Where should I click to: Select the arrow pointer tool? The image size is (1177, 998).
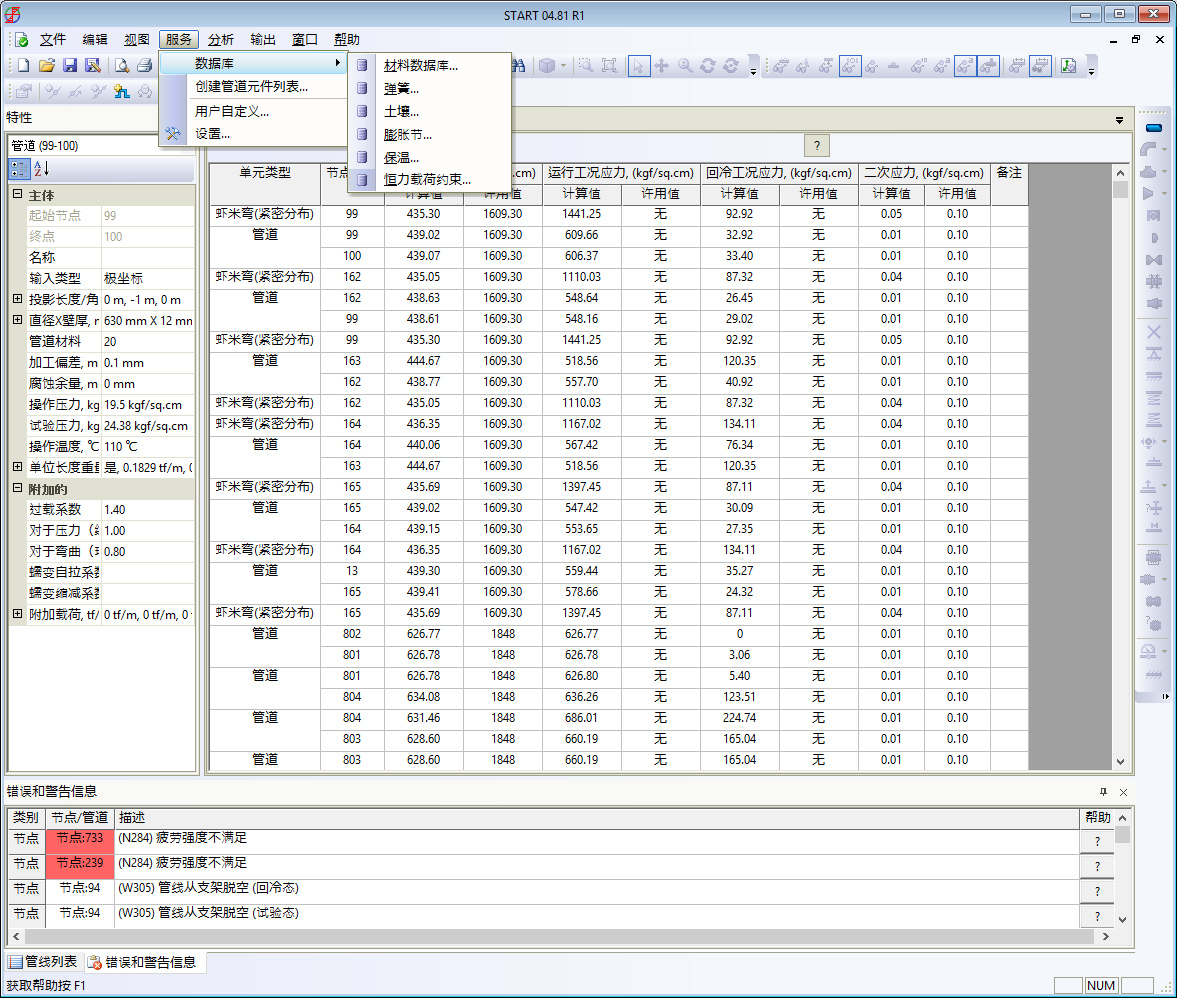[638, 66]
